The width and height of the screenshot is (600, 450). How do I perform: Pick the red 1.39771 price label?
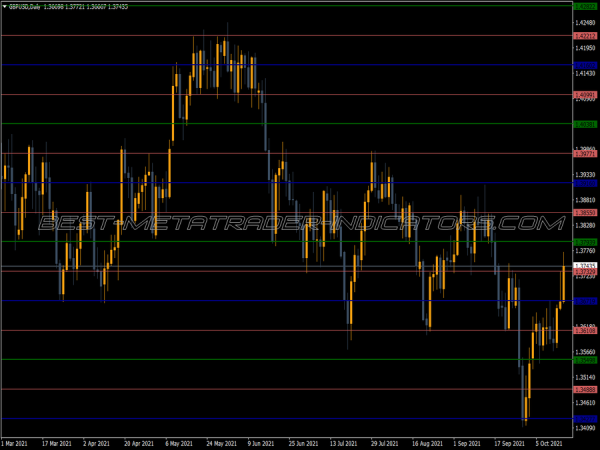coord(585,154)
